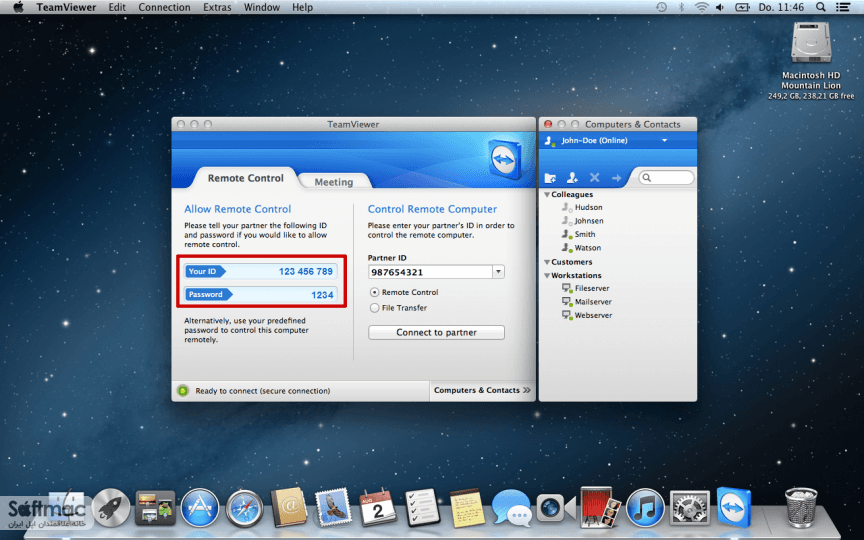Image resolution: width=864 pixels, height=540 pixels.
Task: Click the green ready status icon
Action: click(x=183, y=391)
